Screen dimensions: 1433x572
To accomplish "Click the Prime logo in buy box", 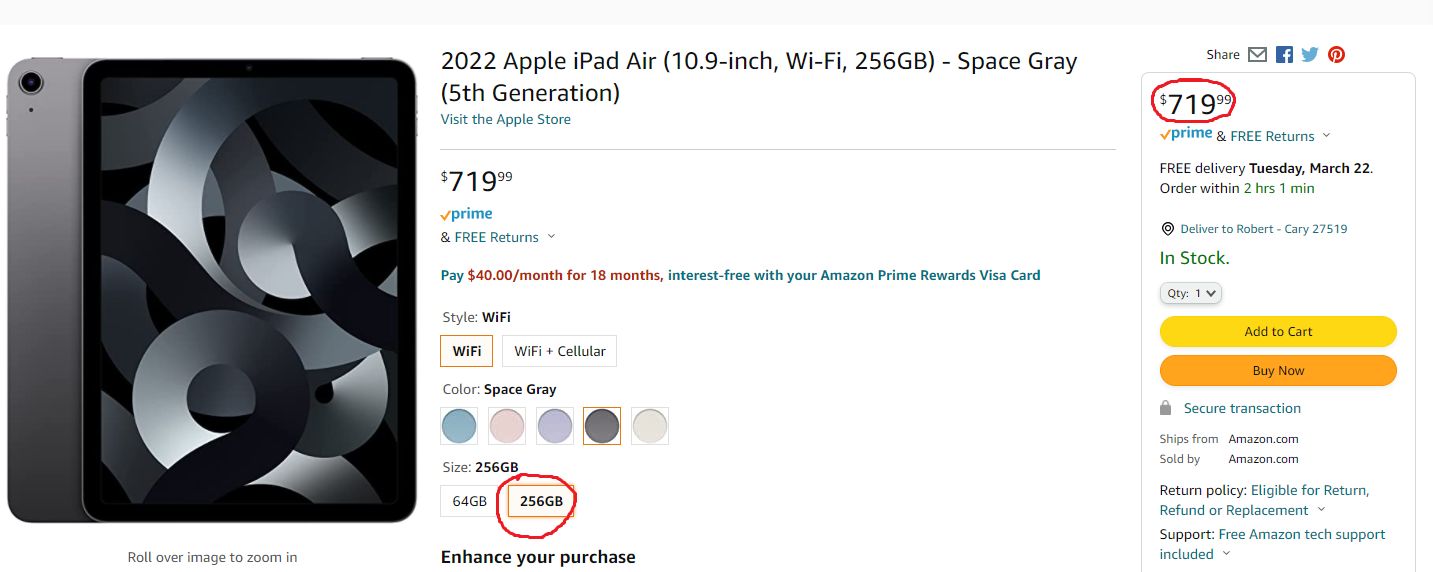I will 1186,134.
